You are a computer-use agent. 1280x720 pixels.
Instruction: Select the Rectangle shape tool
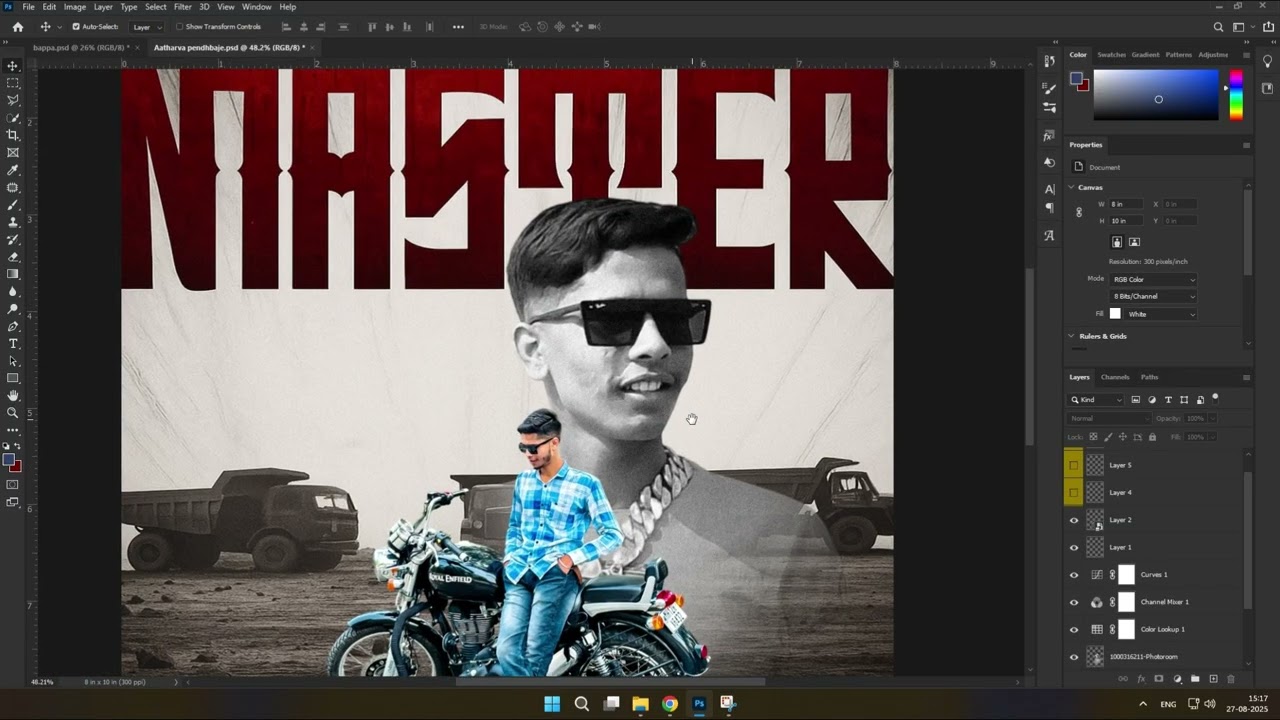pos(13,378)
